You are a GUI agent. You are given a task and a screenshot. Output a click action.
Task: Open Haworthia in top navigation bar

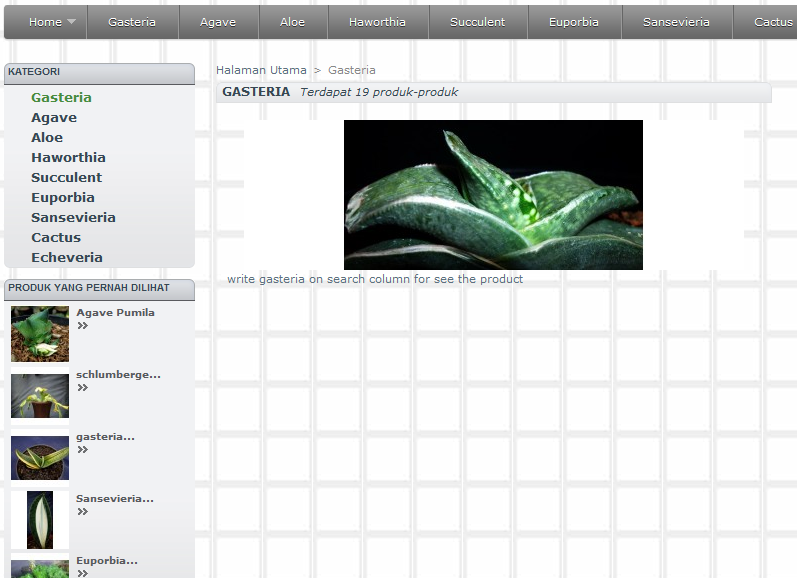377,22
